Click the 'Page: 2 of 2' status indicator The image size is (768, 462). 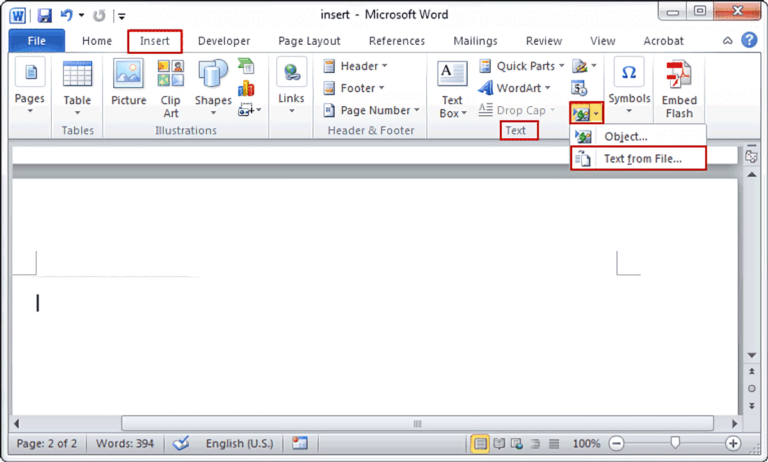coord(47,444)
